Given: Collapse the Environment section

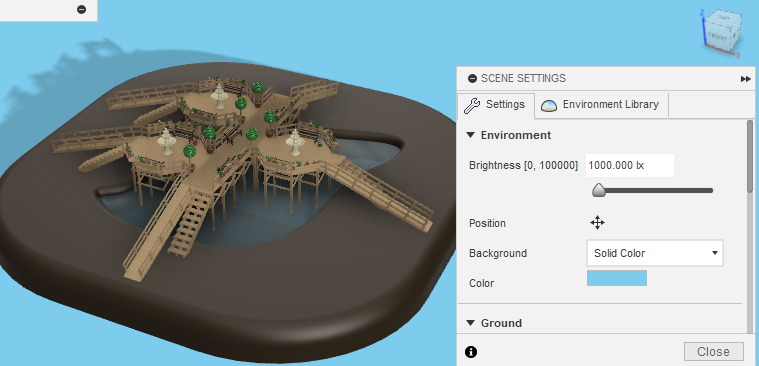Looking at the screenshot, I should click(x=471, y=136).
